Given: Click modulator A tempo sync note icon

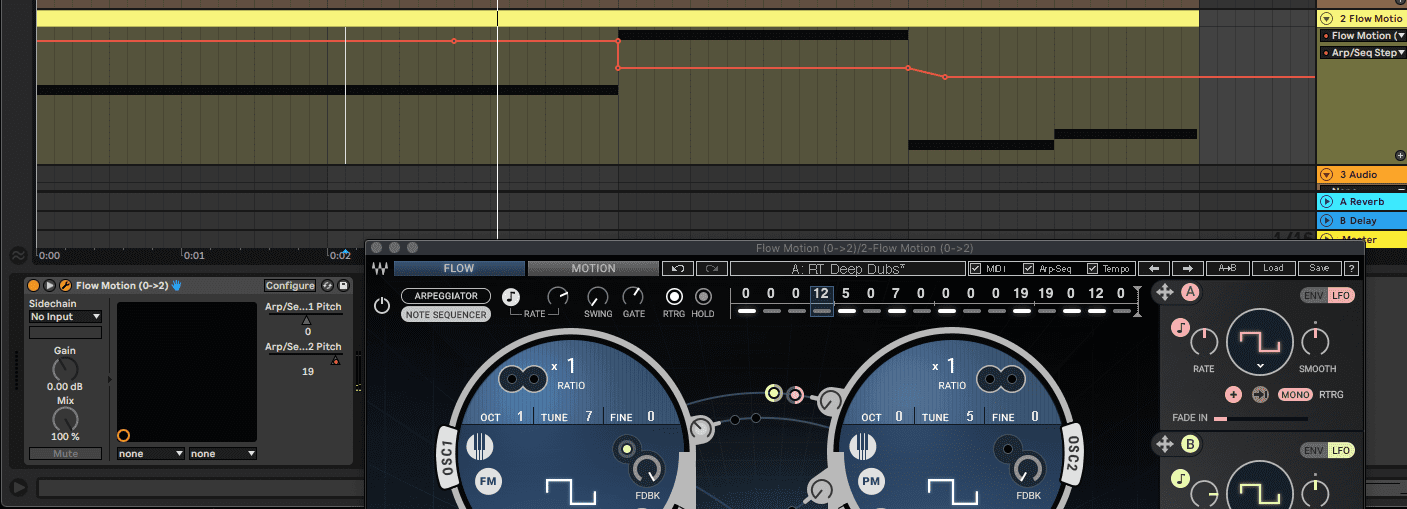Looking at the screenshot, I should [1181, 326].
